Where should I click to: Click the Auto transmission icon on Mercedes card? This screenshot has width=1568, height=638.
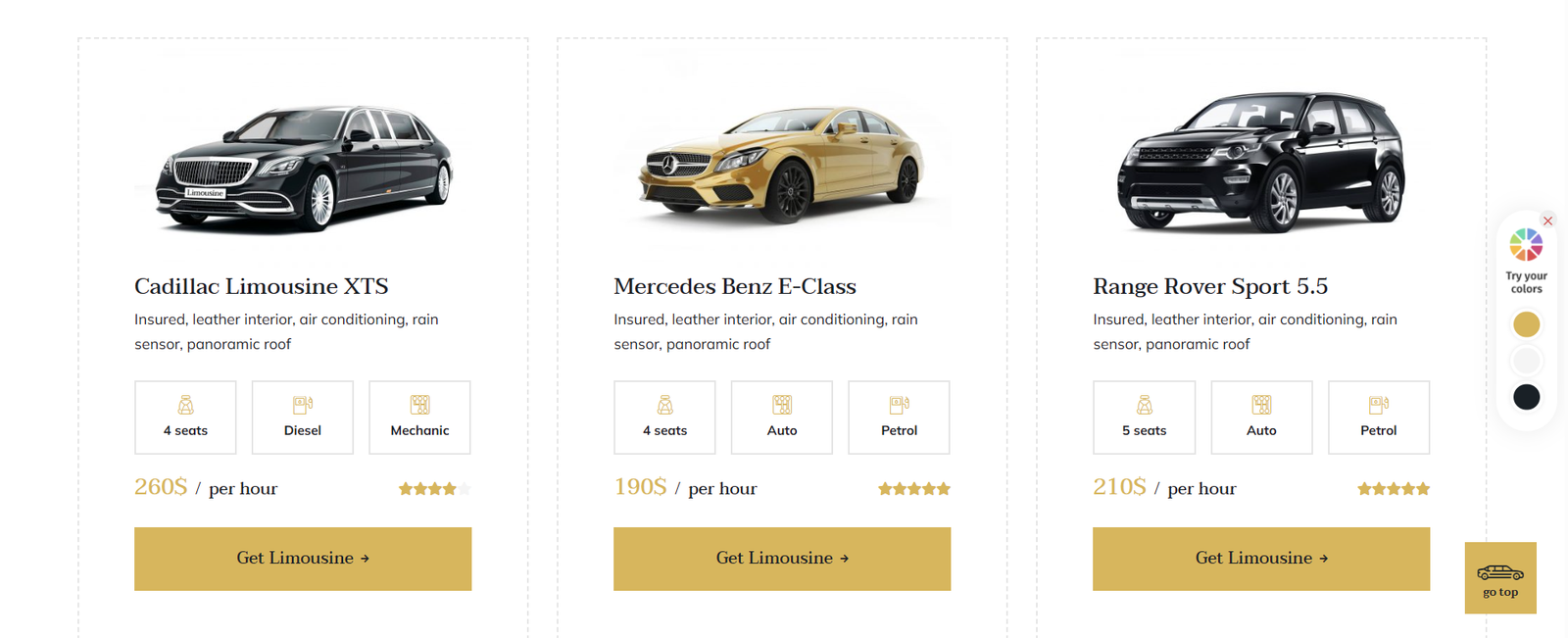[782, 405]
